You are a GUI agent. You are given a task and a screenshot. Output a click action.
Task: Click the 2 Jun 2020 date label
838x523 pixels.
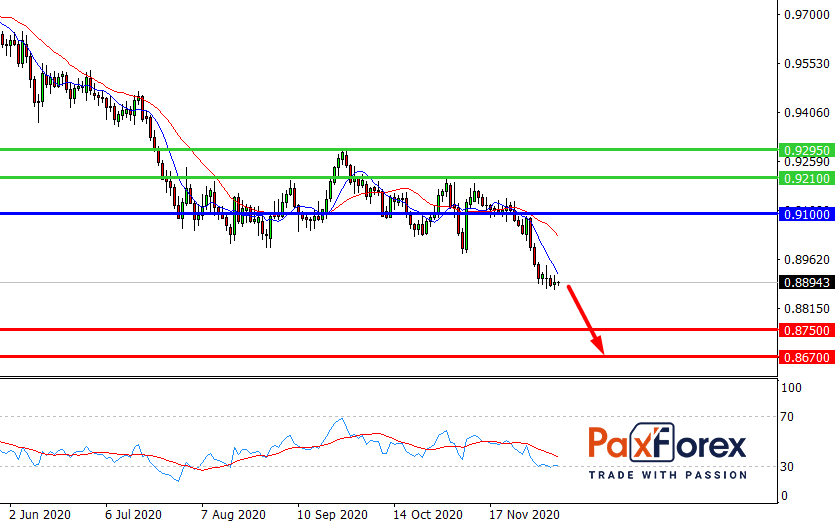[40, 515]
